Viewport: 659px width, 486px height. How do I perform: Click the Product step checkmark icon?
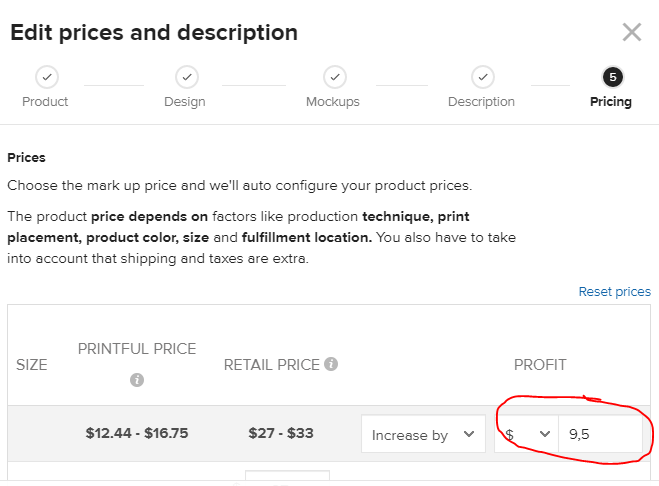point(46,77)
